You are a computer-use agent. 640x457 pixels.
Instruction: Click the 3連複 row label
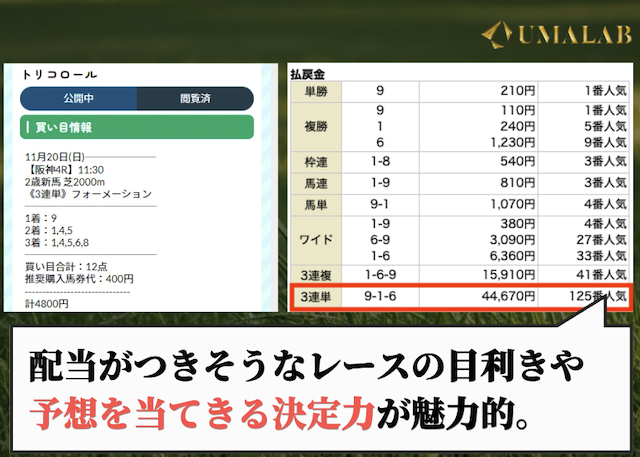coord(316,275)
